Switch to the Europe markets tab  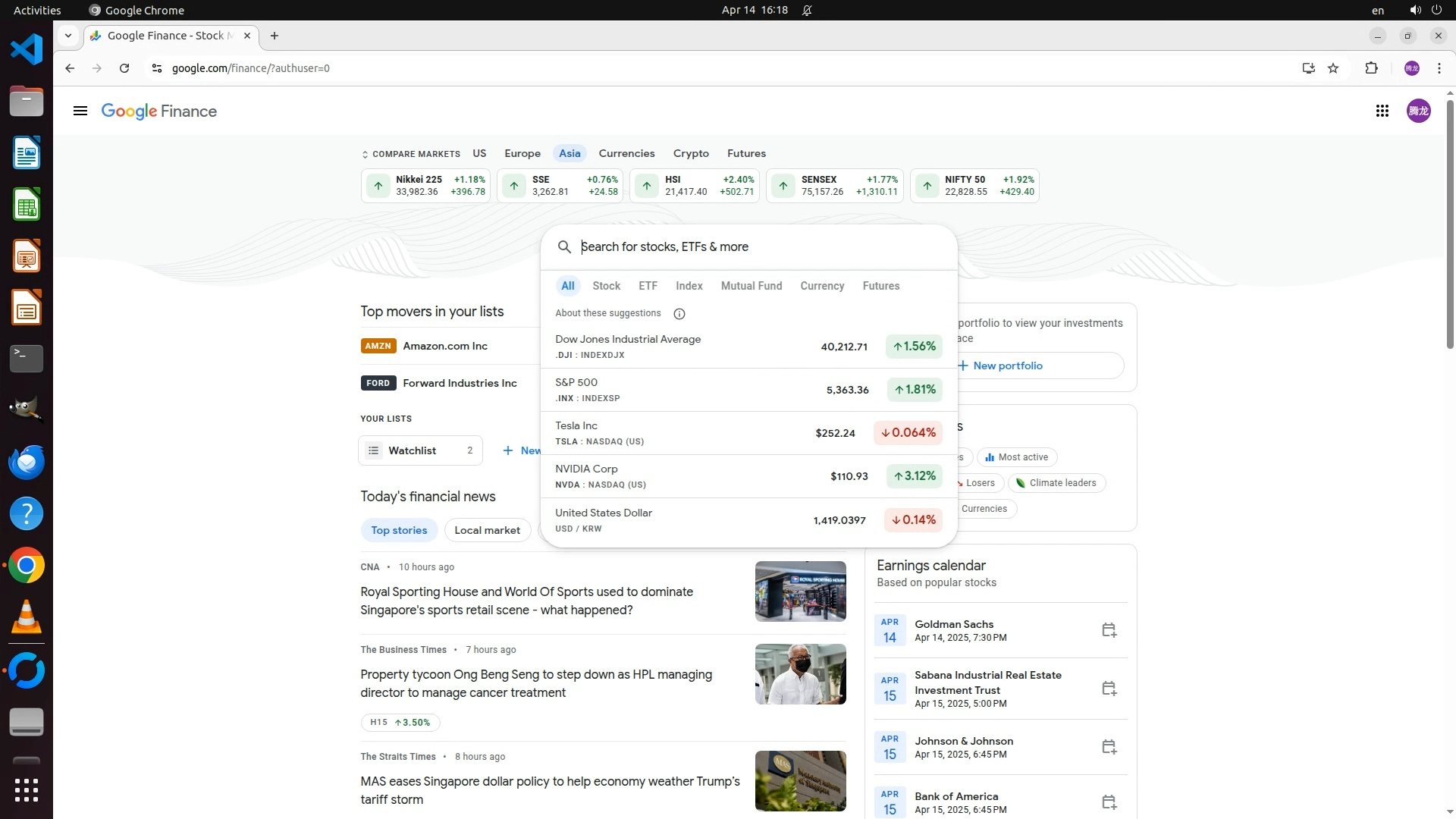522,153
